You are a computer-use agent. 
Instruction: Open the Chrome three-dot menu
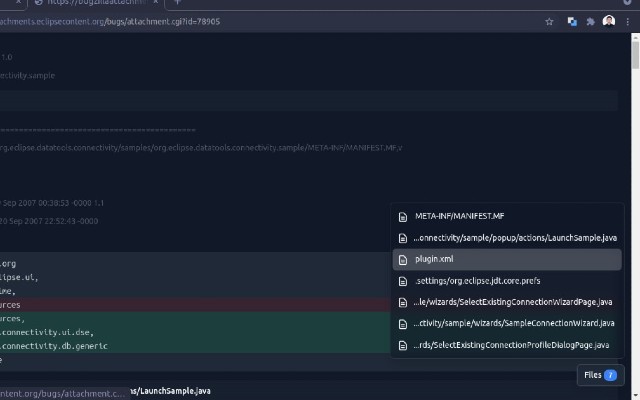[x=628, y=21]
